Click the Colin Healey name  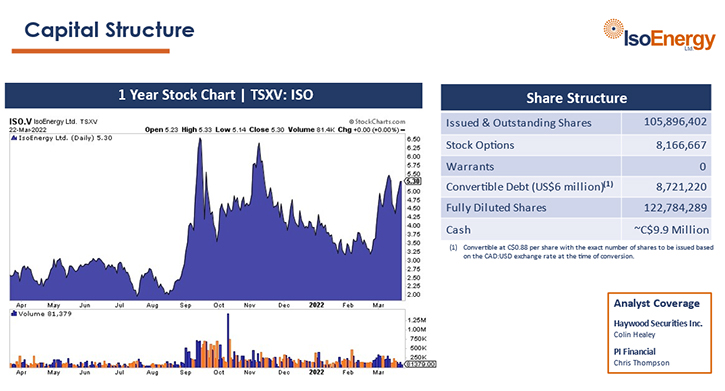pyautogui.click(x=634, y=335)
